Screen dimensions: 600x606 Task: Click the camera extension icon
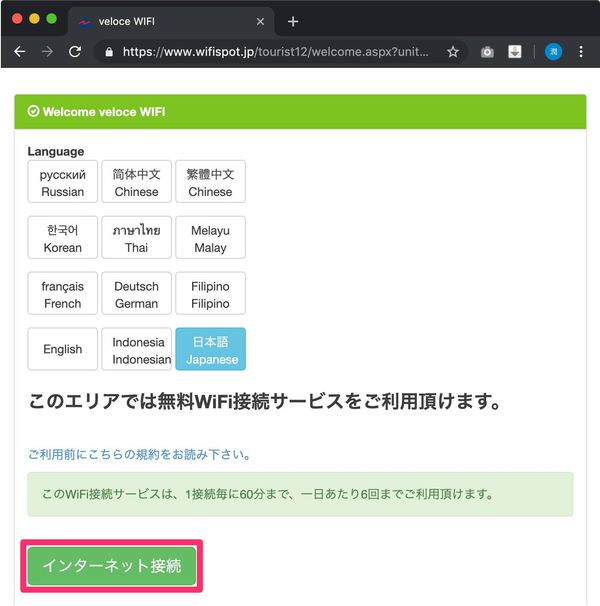coord(487,52)
